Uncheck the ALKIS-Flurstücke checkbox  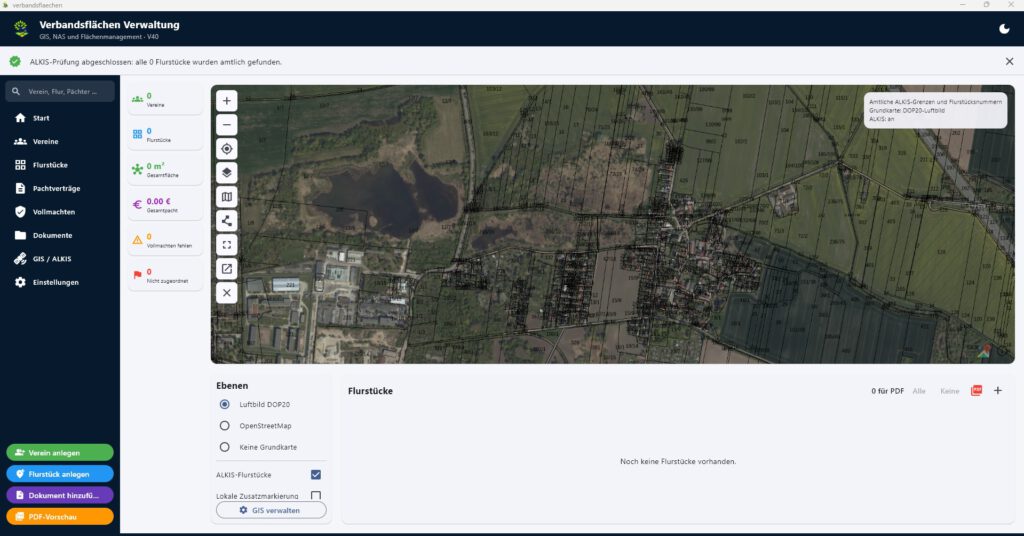(x=316, y=475)
